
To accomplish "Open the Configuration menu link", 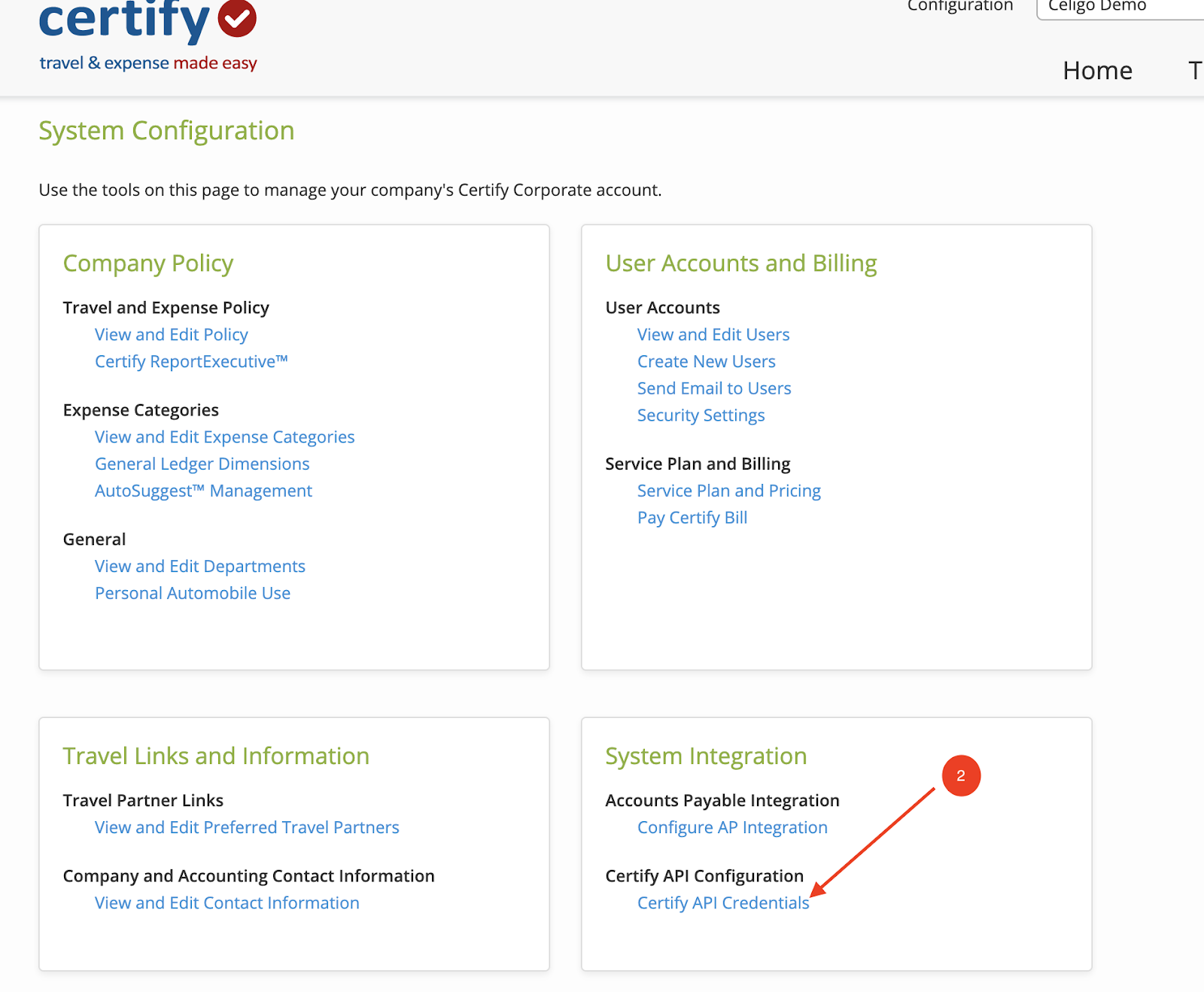I will tap(960, 6).
